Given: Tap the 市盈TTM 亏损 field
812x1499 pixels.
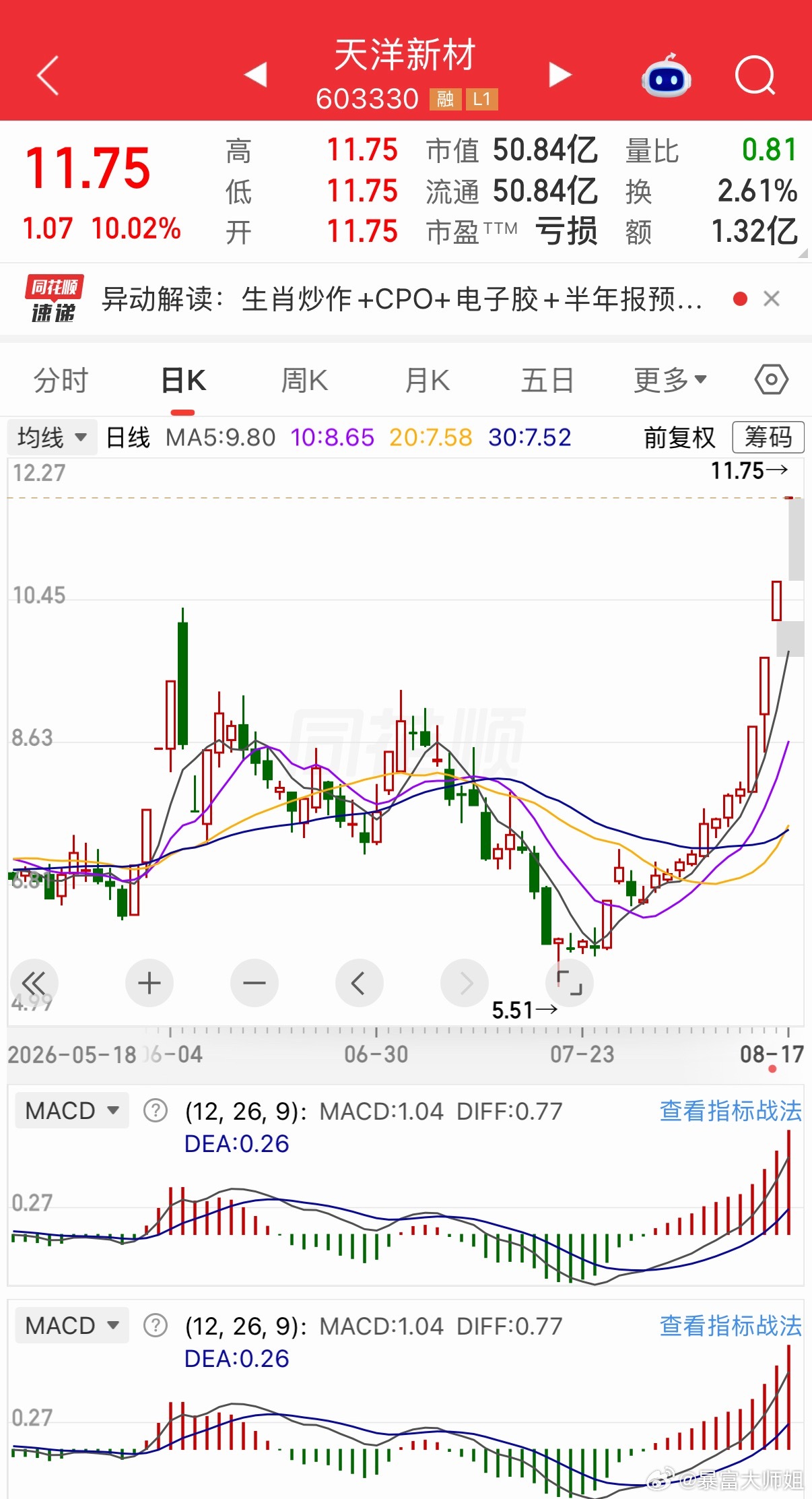Looking at the screenshot, I should tap(512, 232).
